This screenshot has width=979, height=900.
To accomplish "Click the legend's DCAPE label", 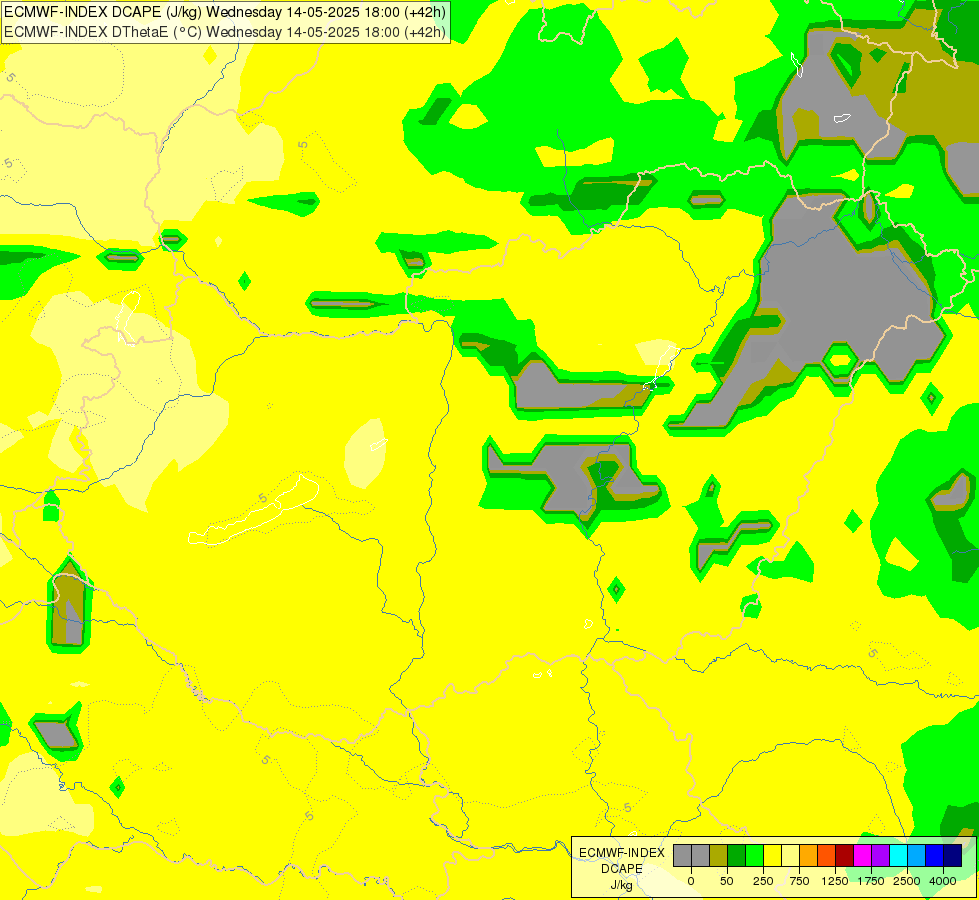I will (622, 869).
